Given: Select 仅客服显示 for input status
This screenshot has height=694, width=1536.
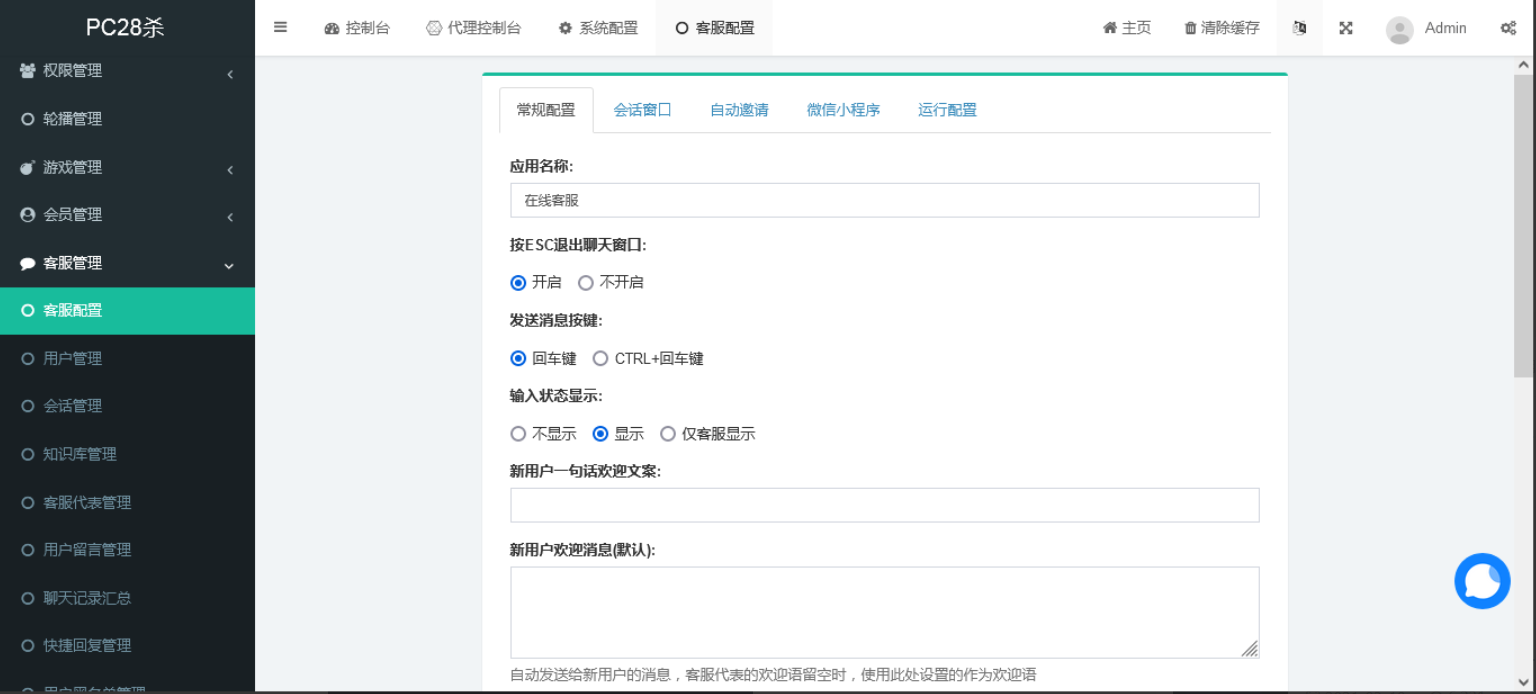Looking at the screenshot, I should click(668, 434).
